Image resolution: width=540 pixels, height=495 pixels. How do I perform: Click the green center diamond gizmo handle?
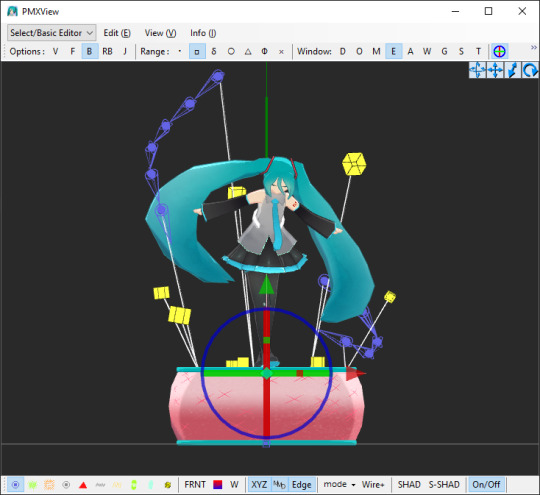(x=266, y=373)
